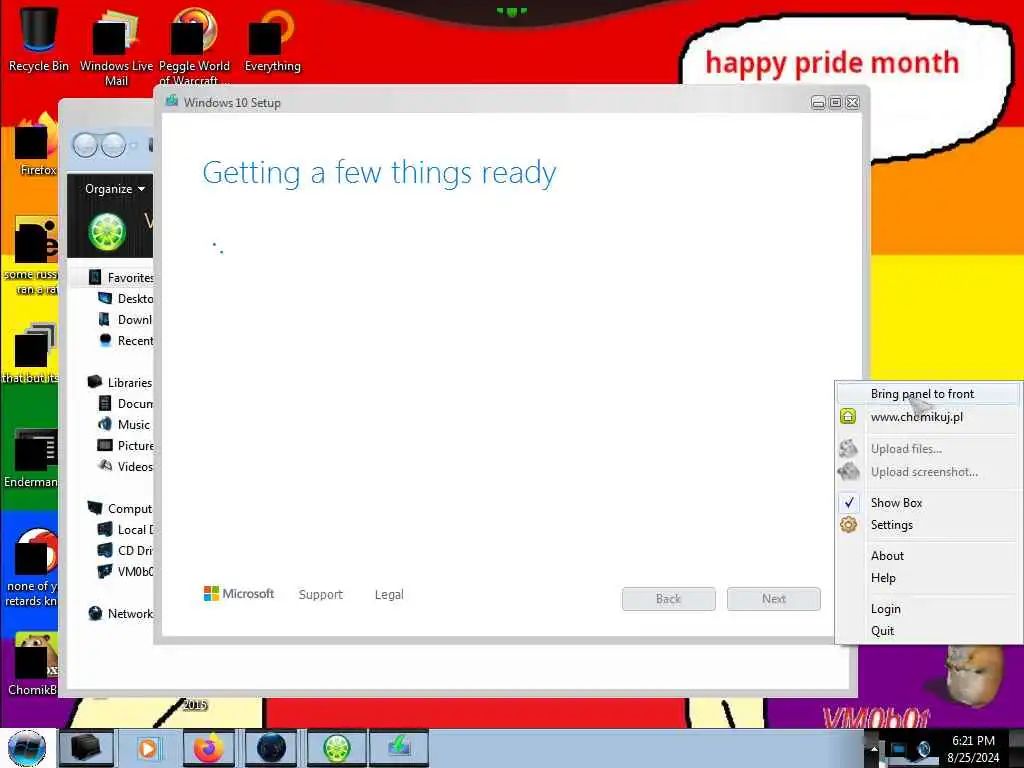Show hidden system tray icons
Screen dimensions: 1024x768
click(x=874, y=748)
